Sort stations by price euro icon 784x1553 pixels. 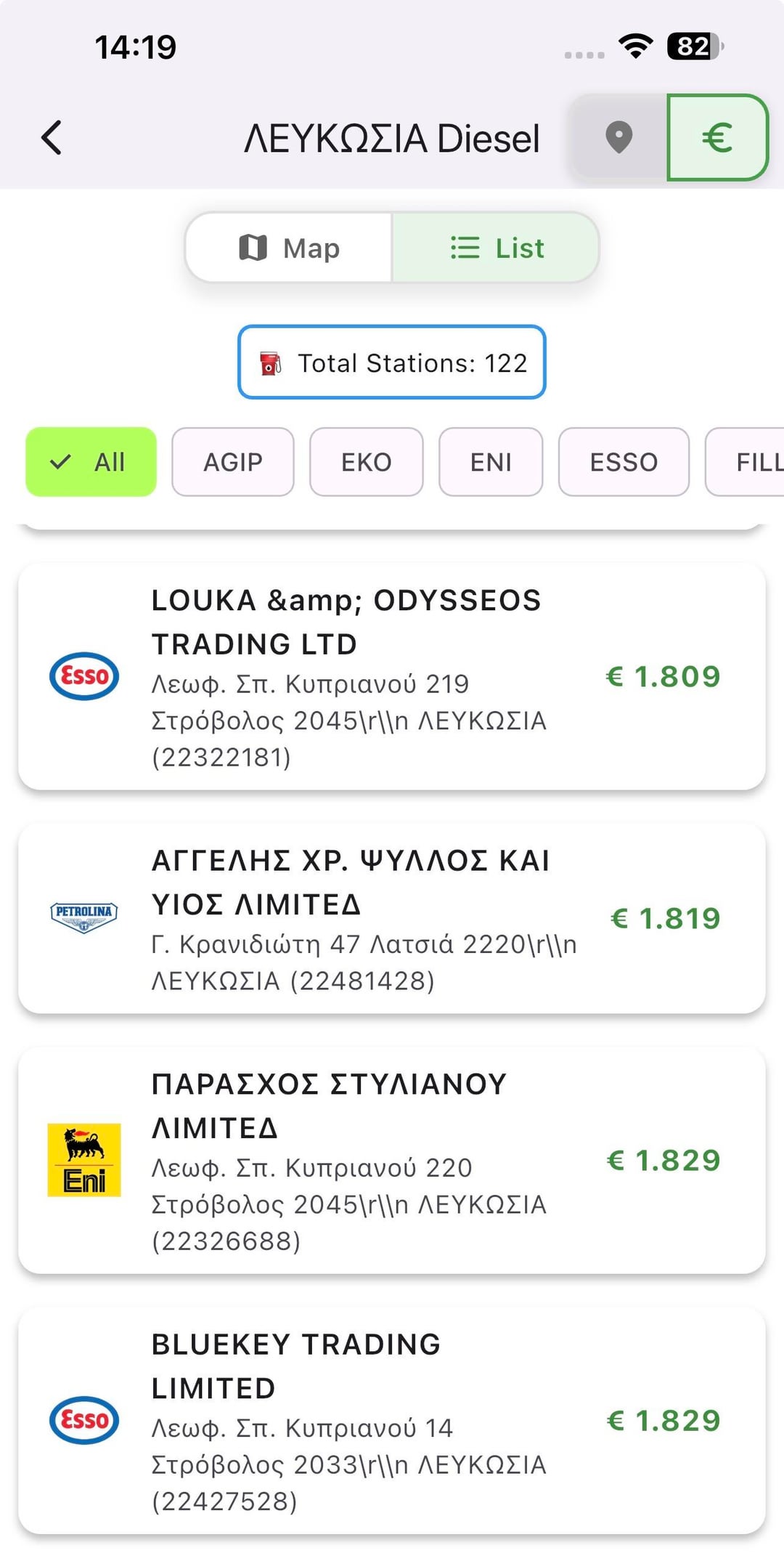[x=716, y=137]
